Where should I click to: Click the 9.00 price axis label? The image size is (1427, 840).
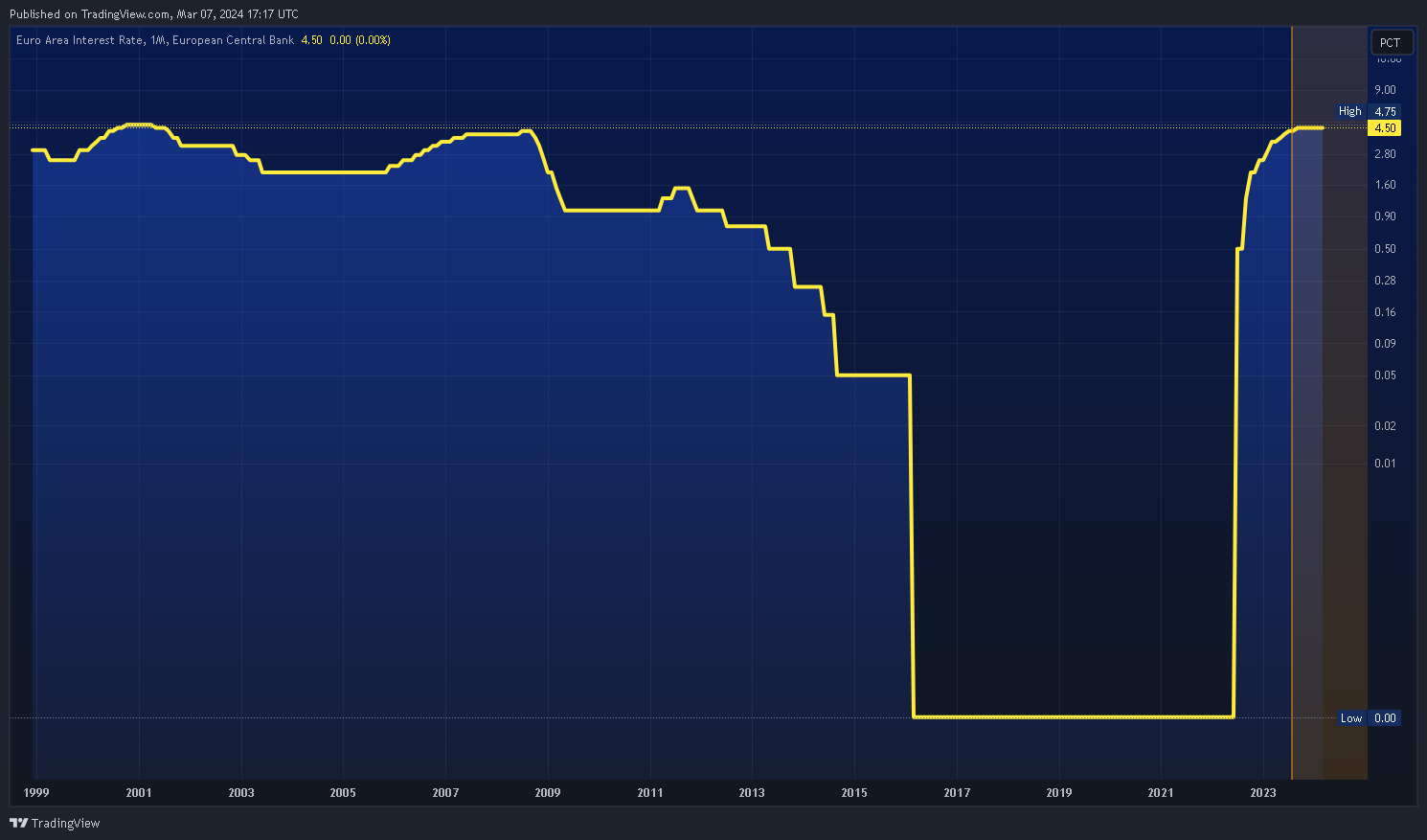pos(1385,90)
